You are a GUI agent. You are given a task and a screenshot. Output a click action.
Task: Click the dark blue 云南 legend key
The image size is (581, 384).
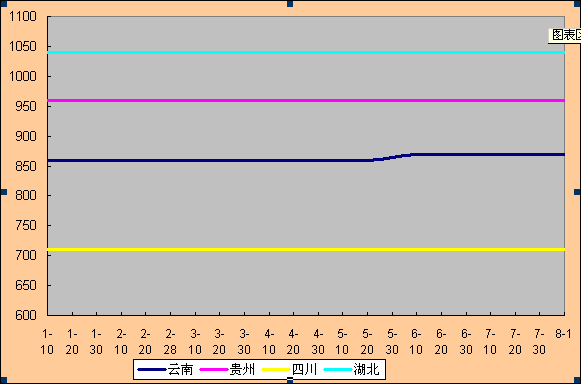point(152,370)
